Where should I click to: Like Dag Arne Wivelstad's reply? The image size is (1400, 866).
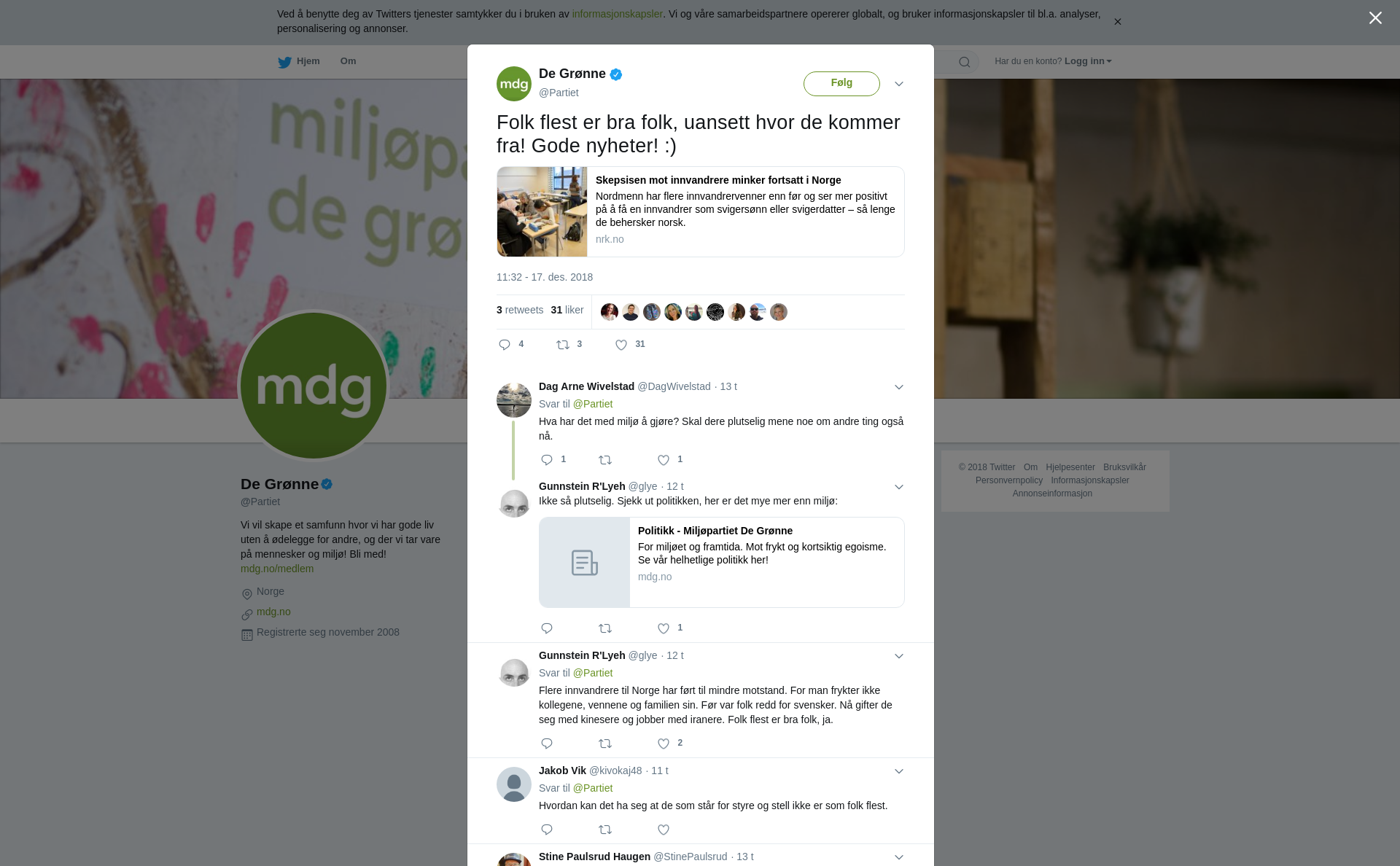[664, 460]
